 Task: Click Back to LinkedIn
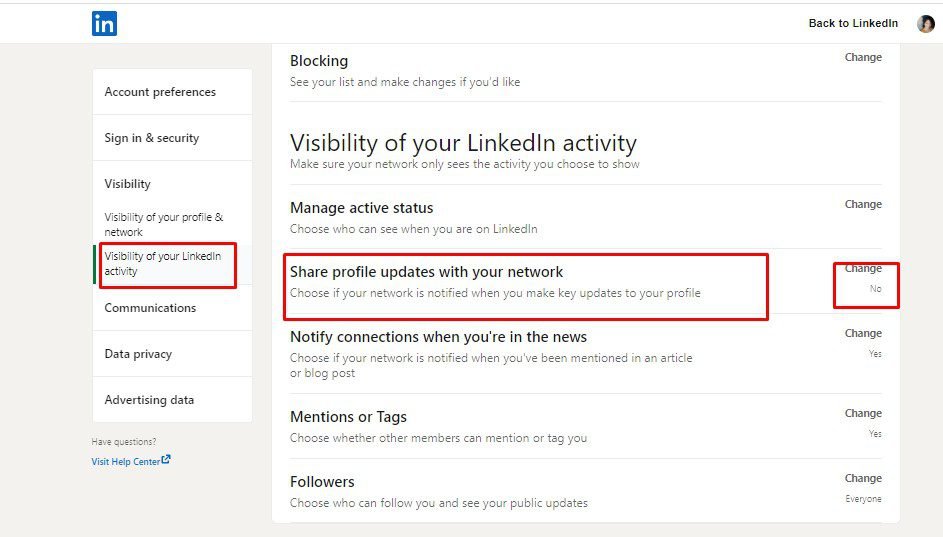pos(853,23)
